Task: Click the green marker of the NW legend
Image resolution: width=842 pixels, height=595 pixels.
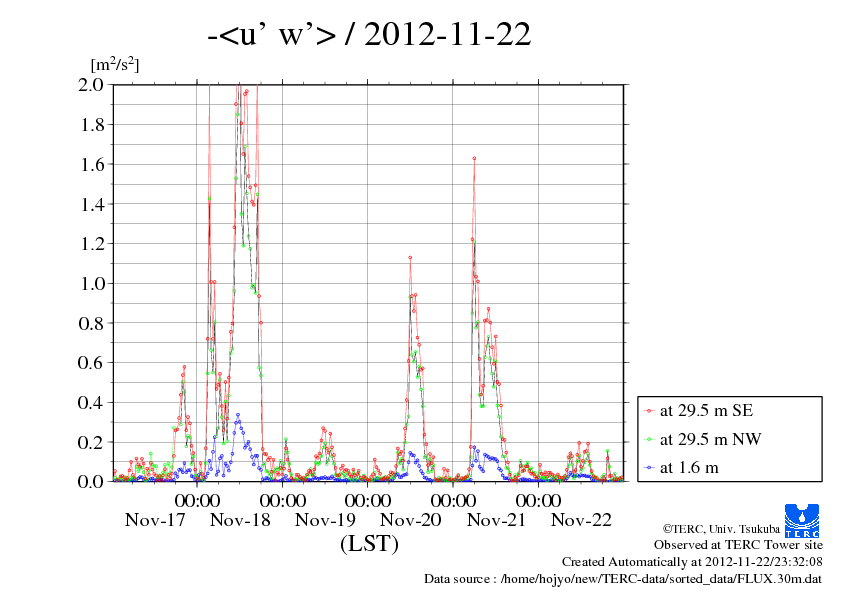Action: pos(649,439)
